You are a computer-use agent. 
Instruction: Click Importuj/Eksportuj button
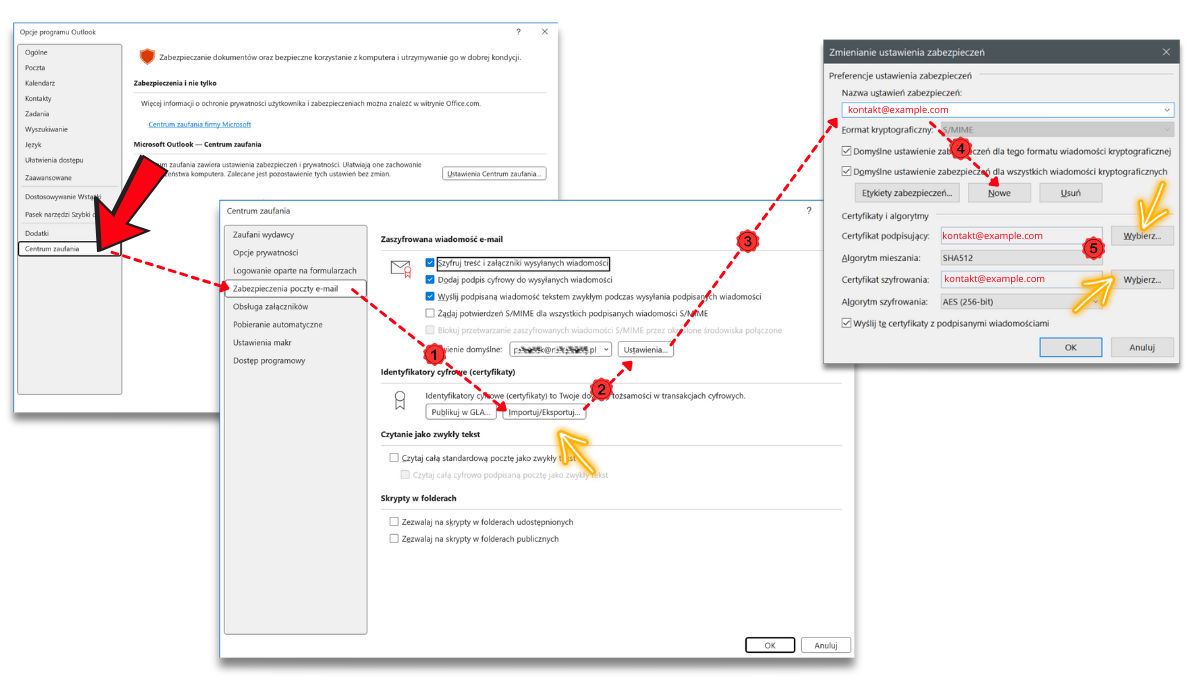544,413
